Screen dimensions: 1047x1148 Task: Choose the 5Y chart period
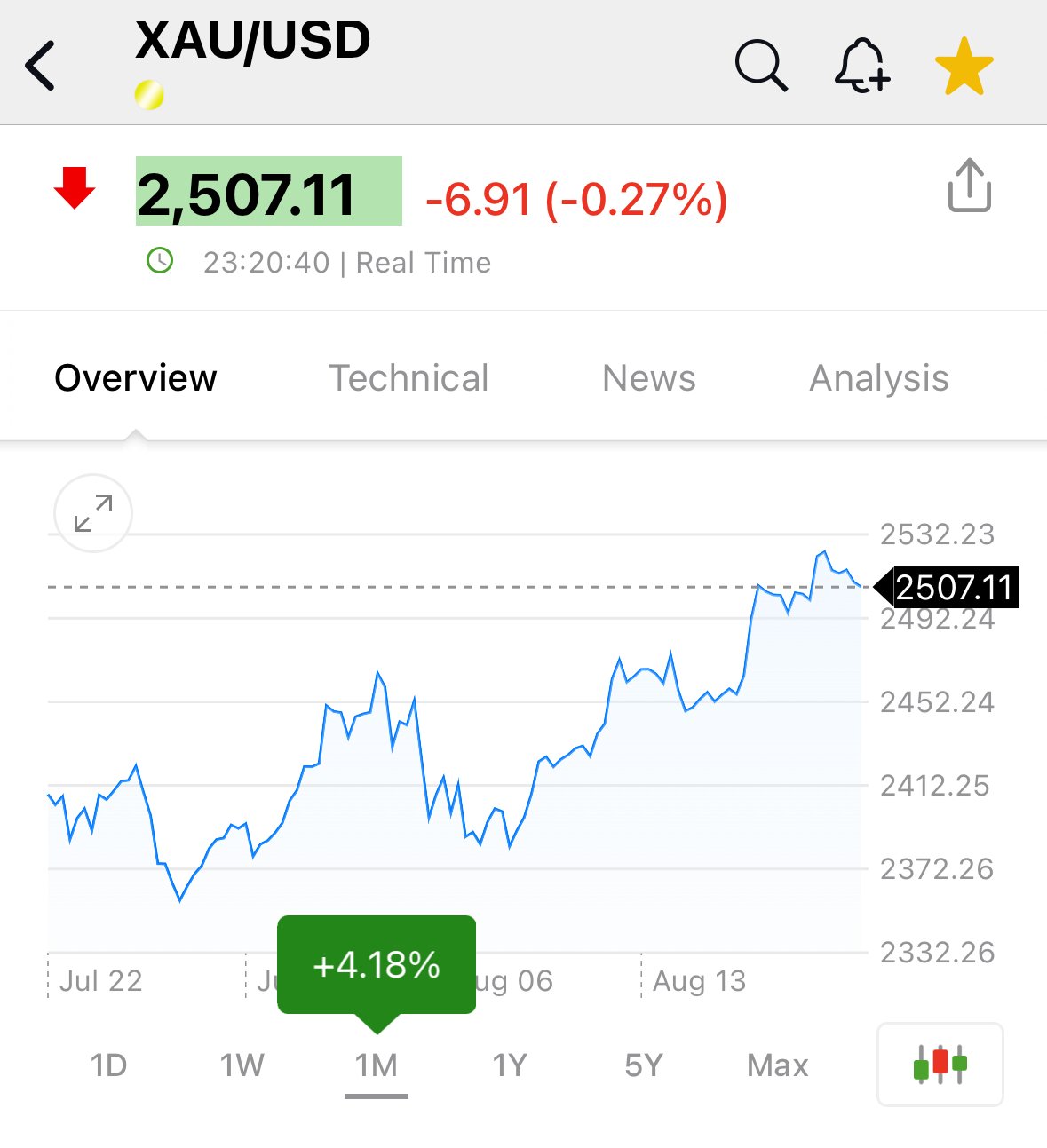click(644, 1065)
